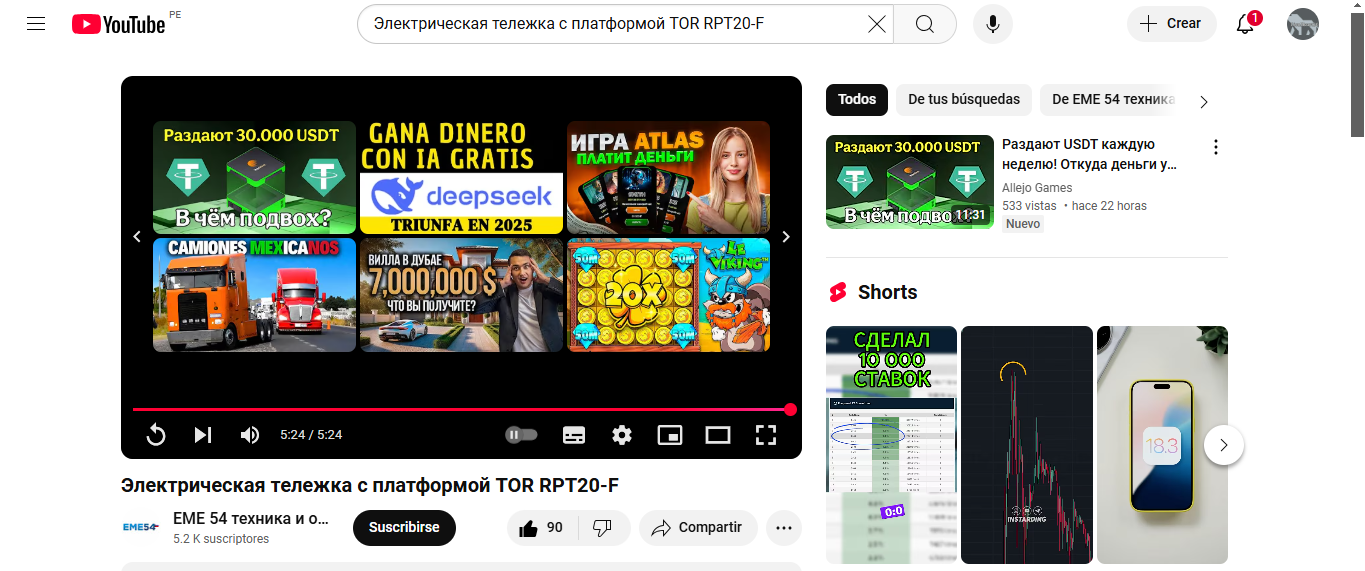
Task: Click the video title text
Action: click(x=370, y=486)
